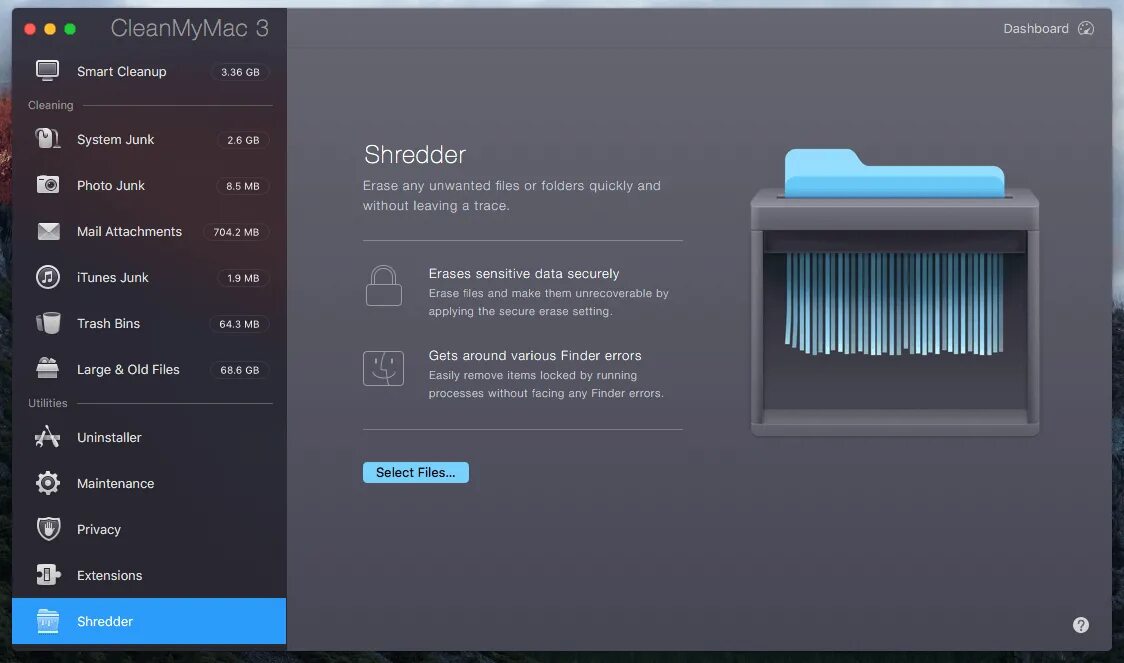
Task: Click the 64.3 MB Trash Bins badge
Action: [239, 324]
